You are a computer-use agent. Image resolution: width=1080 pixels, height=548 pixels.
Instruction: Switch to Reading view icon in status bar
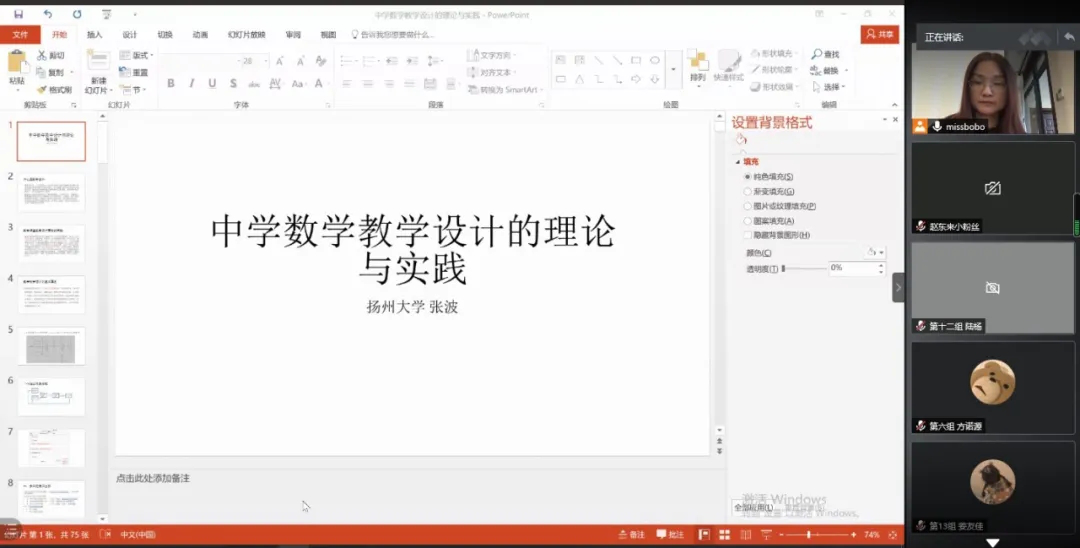pyautogui.click(x=745, y=534)
